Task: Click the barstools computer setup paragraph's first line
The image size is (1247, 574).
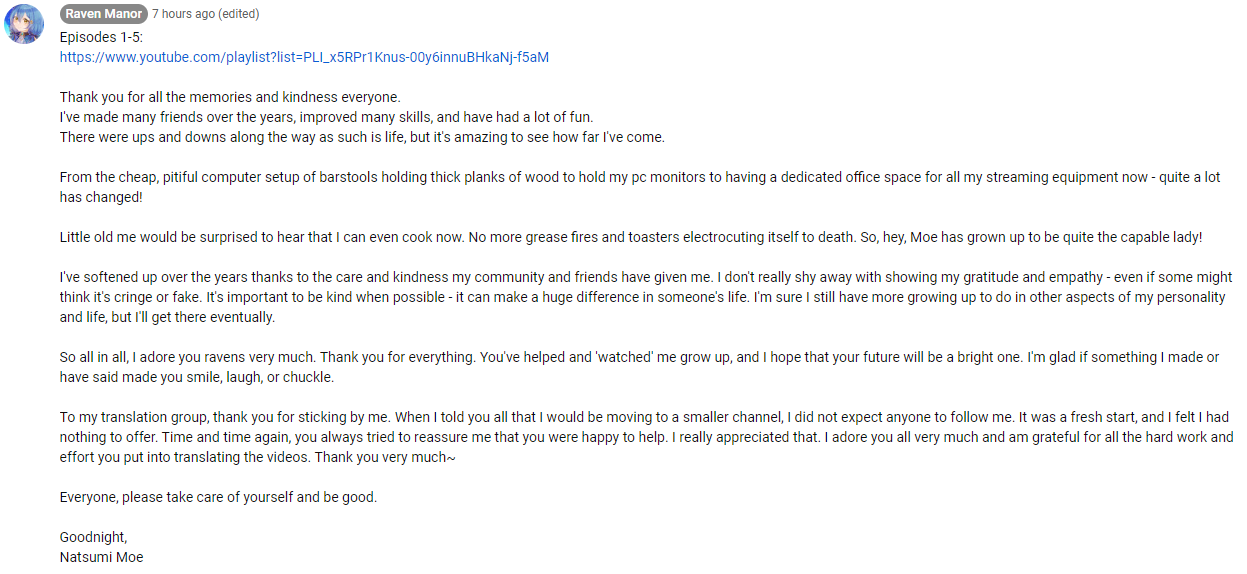Action: coord(640,177)
